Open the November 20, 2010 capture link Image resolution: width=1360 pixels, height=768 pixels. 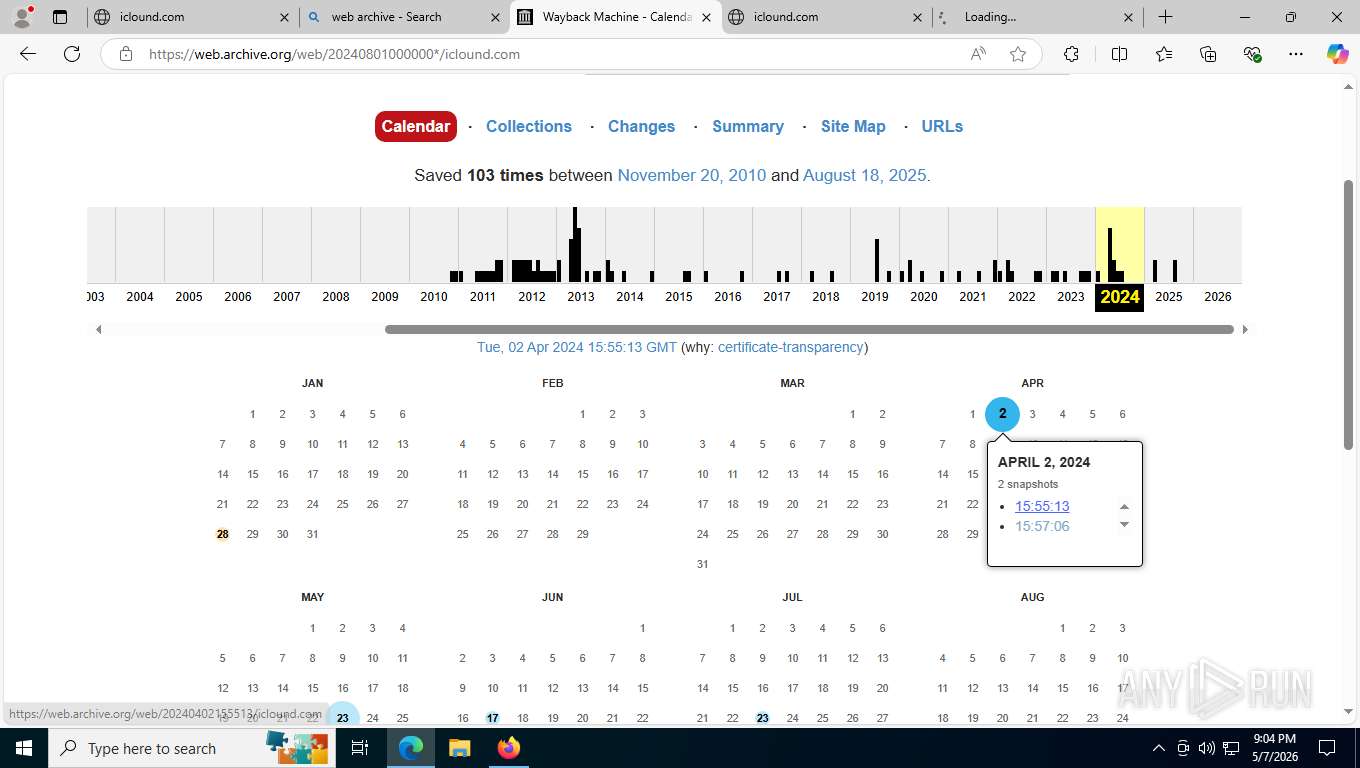pos(692,175)
